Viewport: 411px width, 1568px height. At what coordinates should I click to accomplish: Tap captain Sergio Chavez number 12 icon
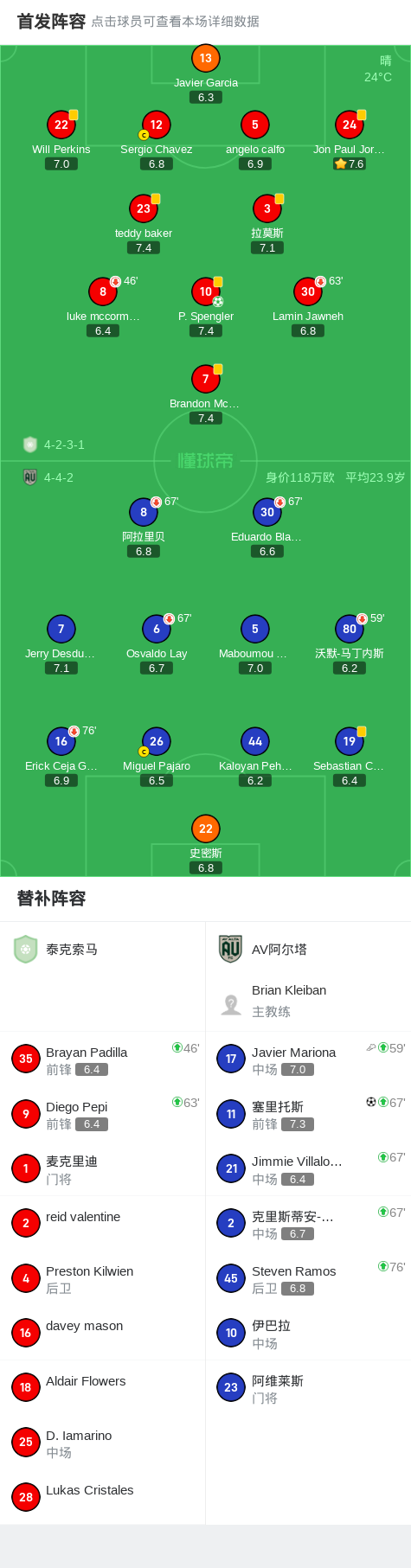click(156, 125)
